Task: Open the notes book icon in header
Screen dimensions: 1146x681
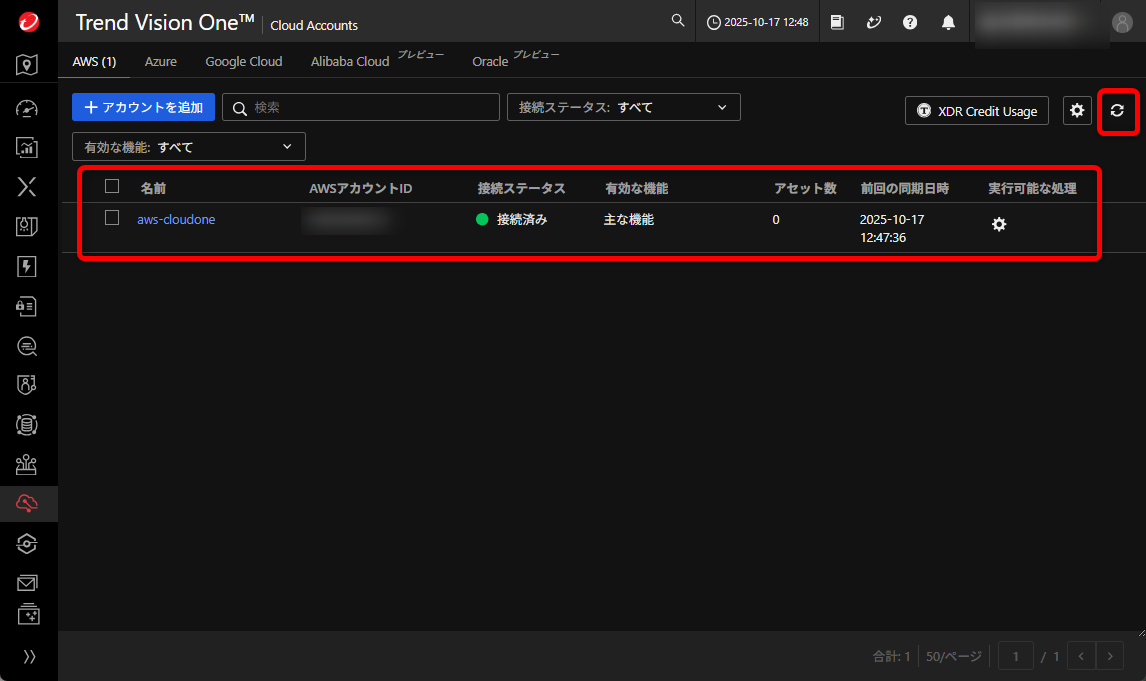Action: (838, 22)
